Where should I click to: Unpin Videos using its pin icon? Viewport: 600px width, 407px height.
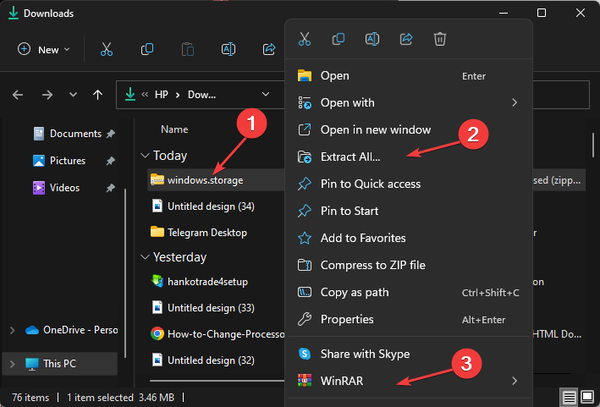coord(110,188)
